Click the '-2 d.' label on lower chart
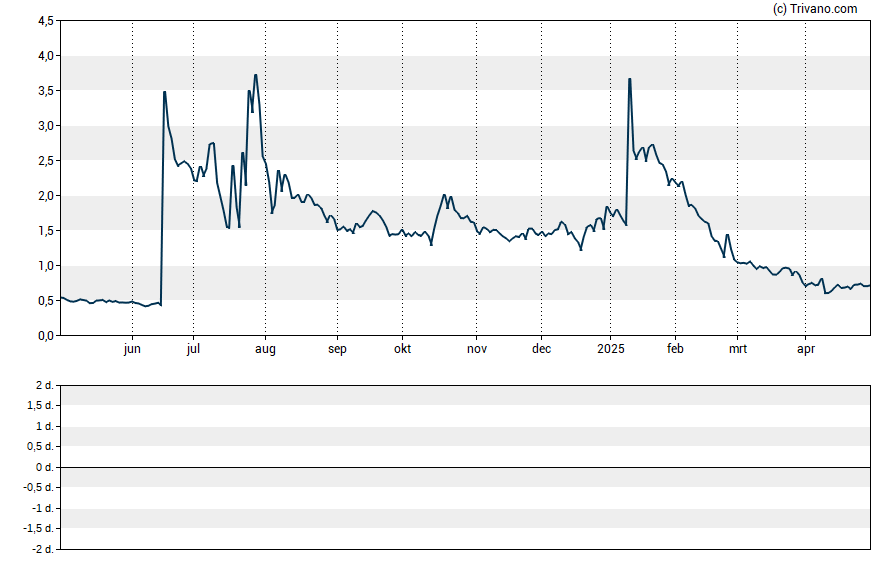 pos(42,549)
